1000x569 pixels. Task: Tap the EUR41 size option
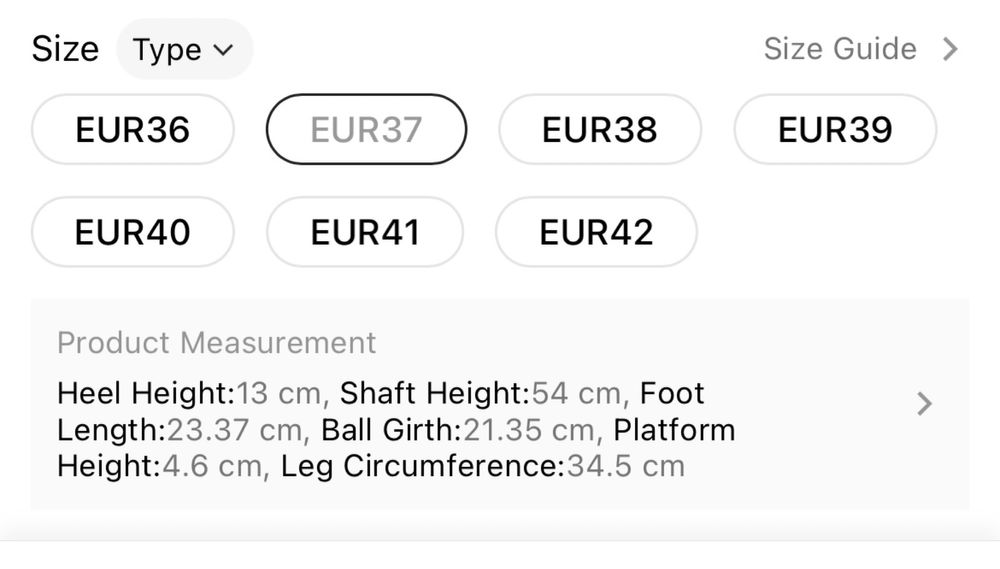click(x=365, y=232)
